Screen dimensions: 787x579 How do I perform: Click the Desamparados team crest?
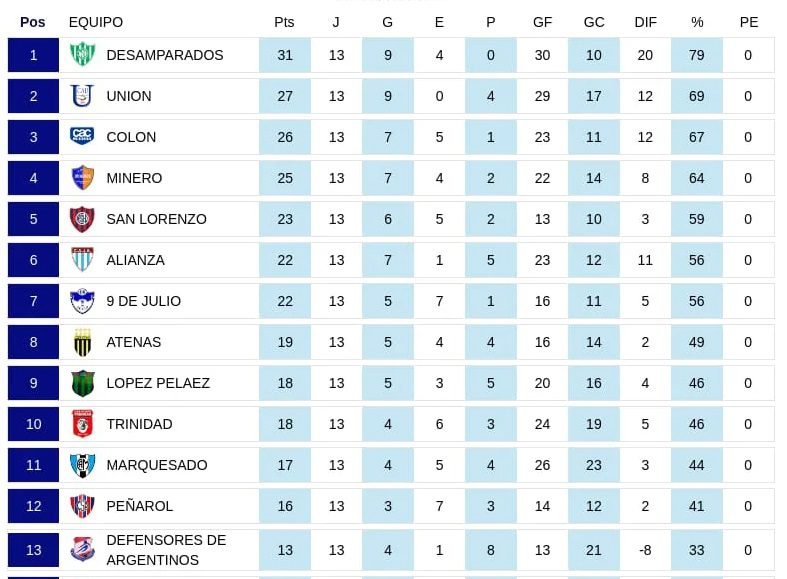pos(82,55)
